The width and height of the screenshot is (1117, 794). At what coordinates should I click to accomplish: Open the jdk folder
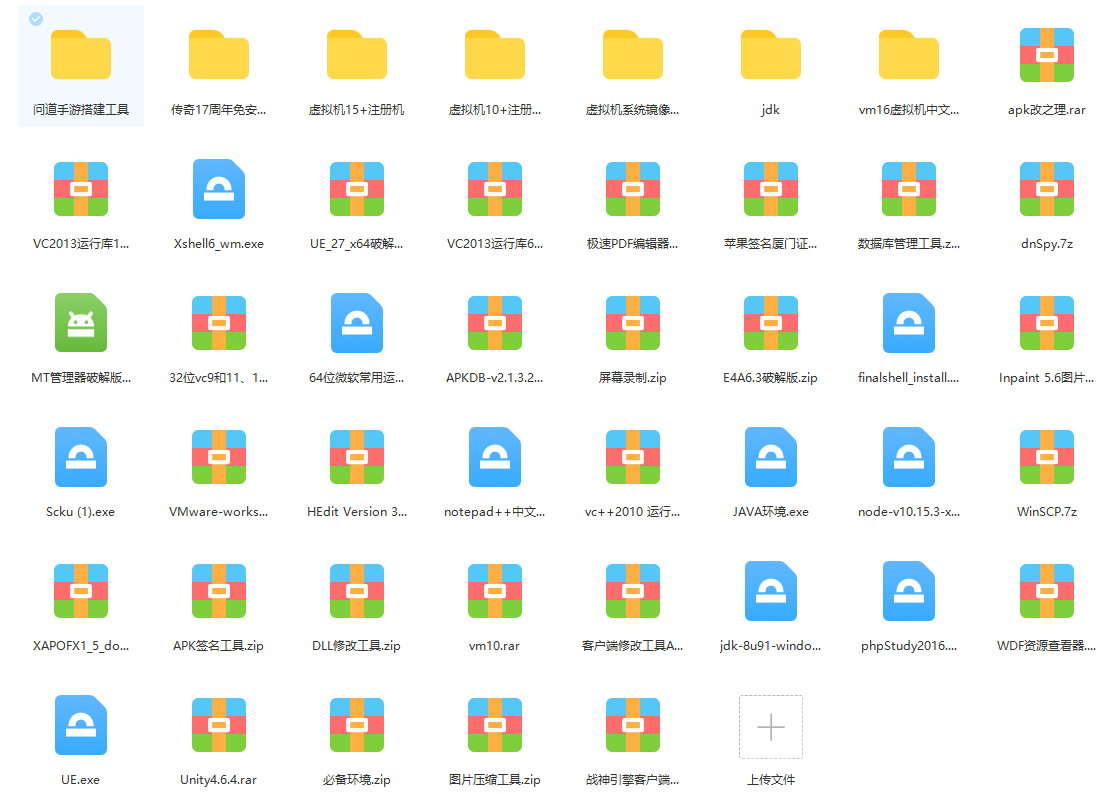pyautogui.click(x=771, y=55)
